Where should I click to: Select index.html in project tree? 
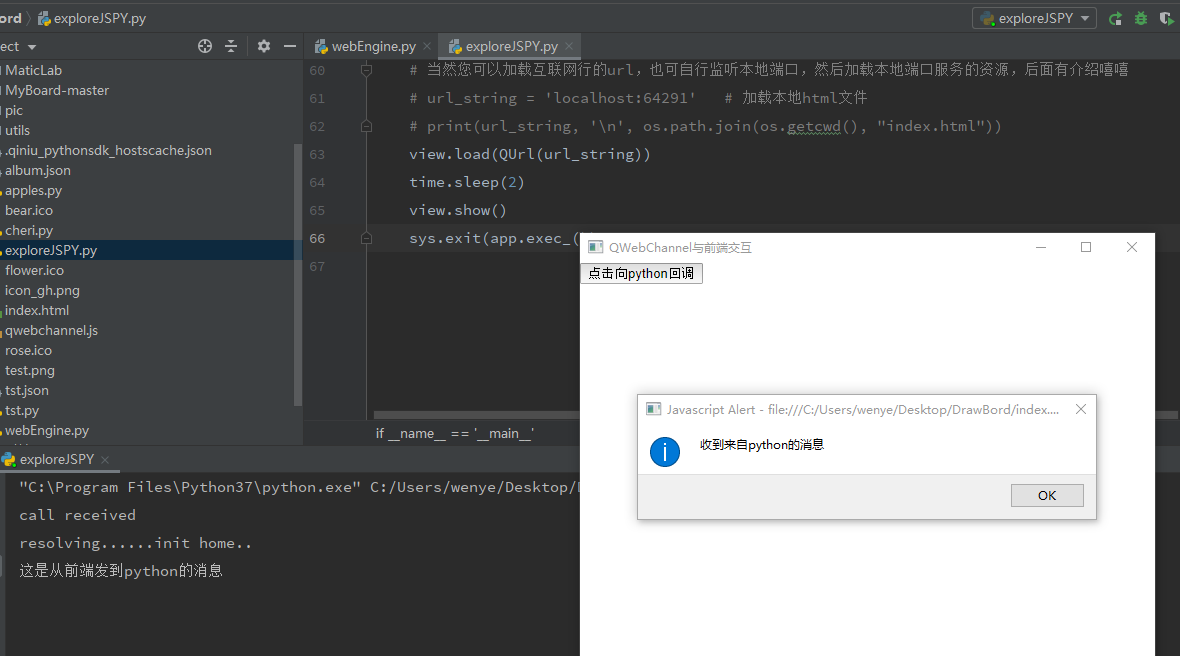(37, 310)
